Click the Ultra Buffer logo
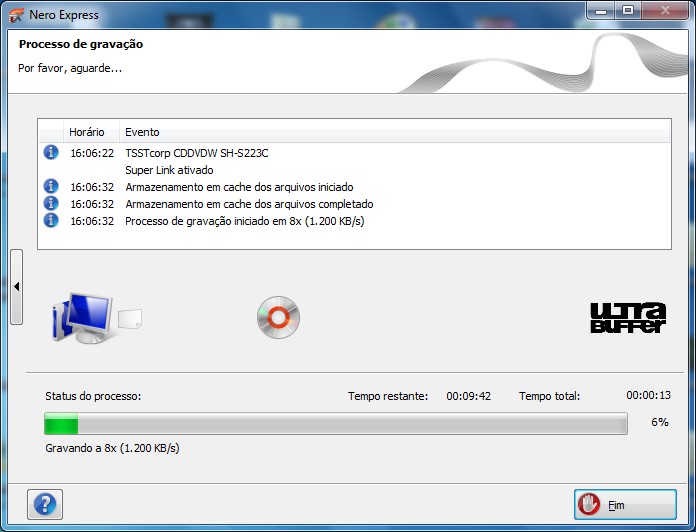 pyautogui.click(x=627, y=317)
